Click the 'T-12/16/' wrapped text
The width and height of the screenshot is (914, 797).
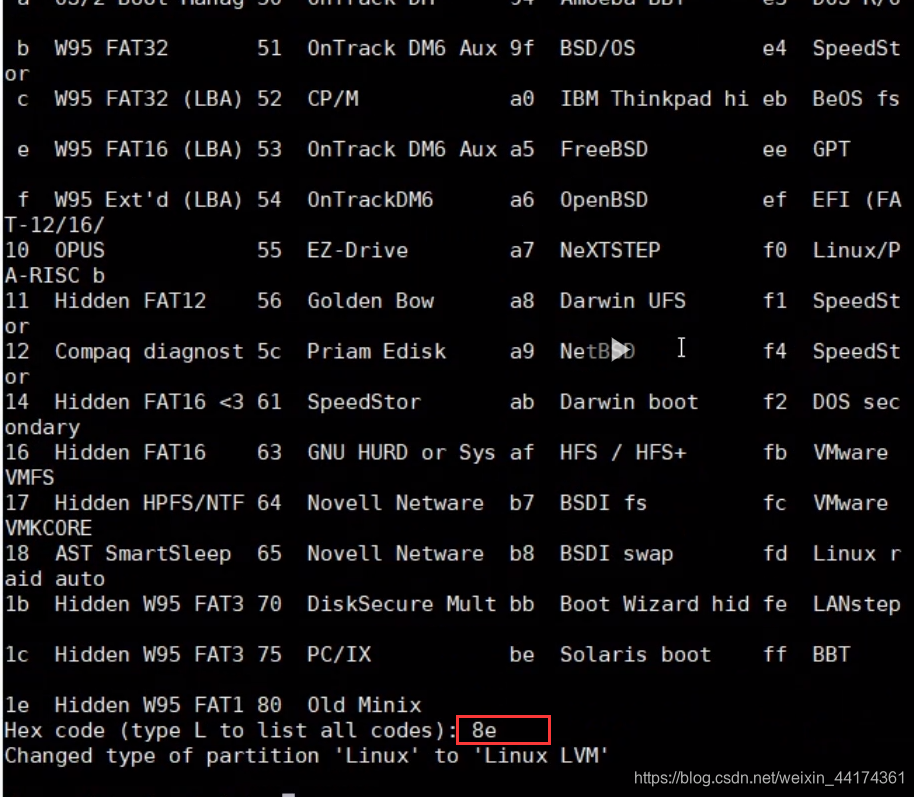click(55, 225)
